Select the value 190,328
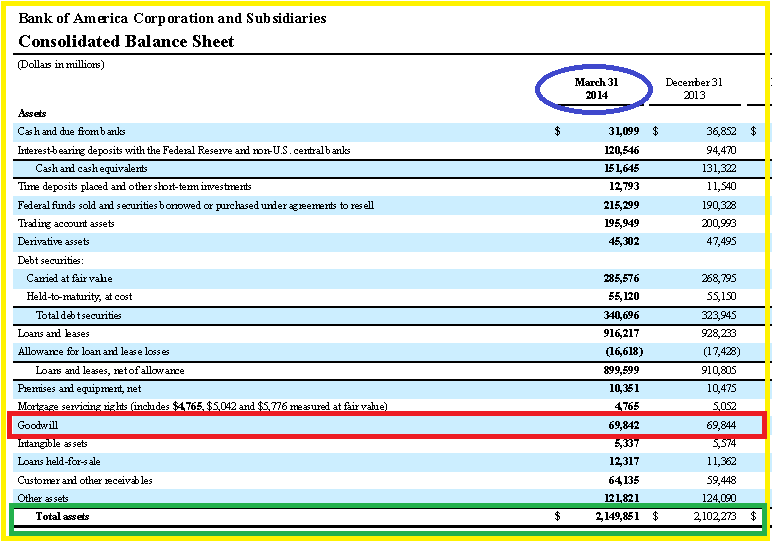This screenshot has height=544, width=772. [719, 205]
